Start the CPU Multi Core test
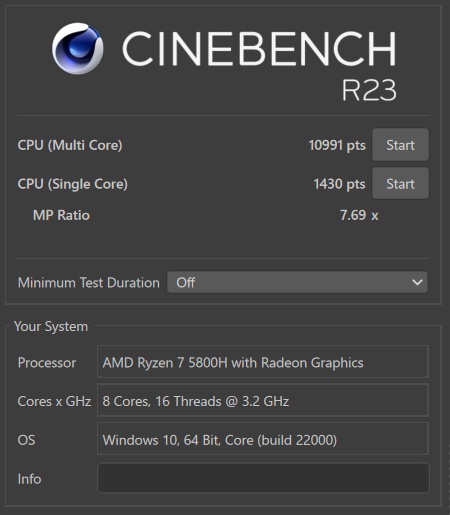The width and height of the screenshot is (450, 515). click(x=400, y=145)
